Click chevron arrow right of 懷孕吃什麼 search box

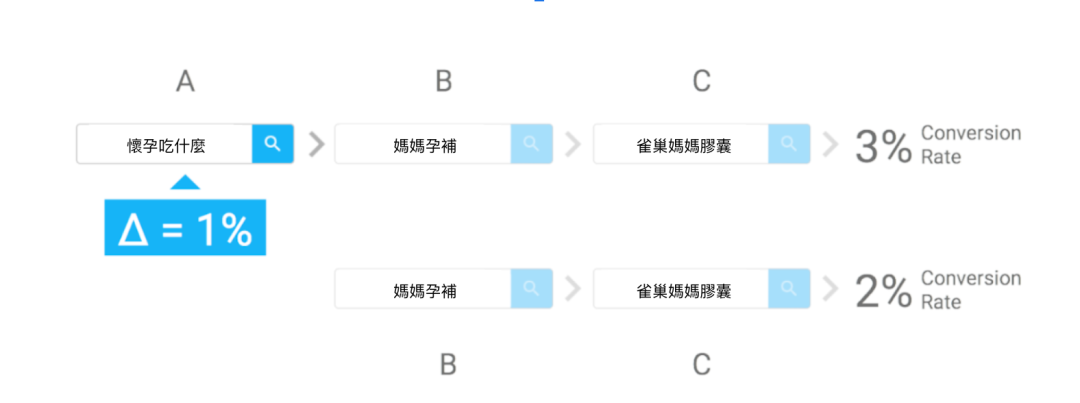(317, 145)
